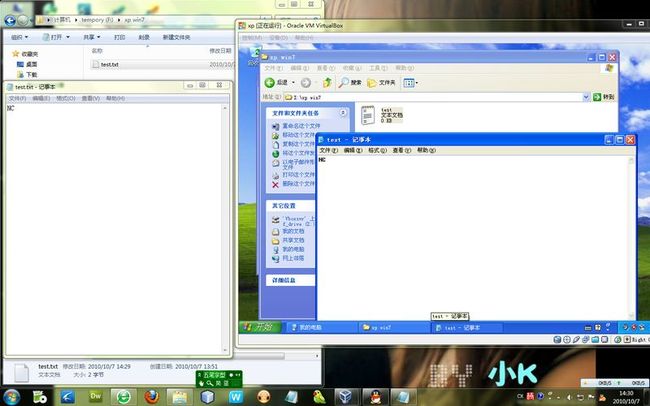Toggle the Folders (文件夹) pane in XP Explorer
650x406 pixels.
click(381, 83)
